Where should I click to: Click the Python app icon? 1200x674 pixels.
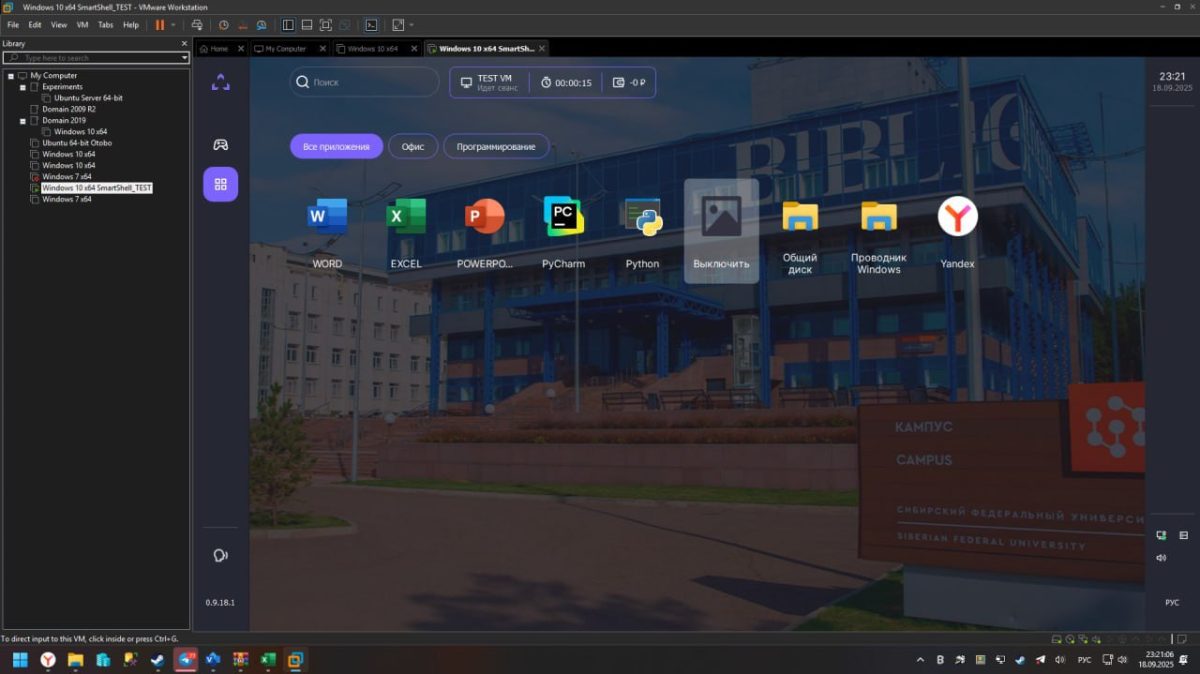642,217
